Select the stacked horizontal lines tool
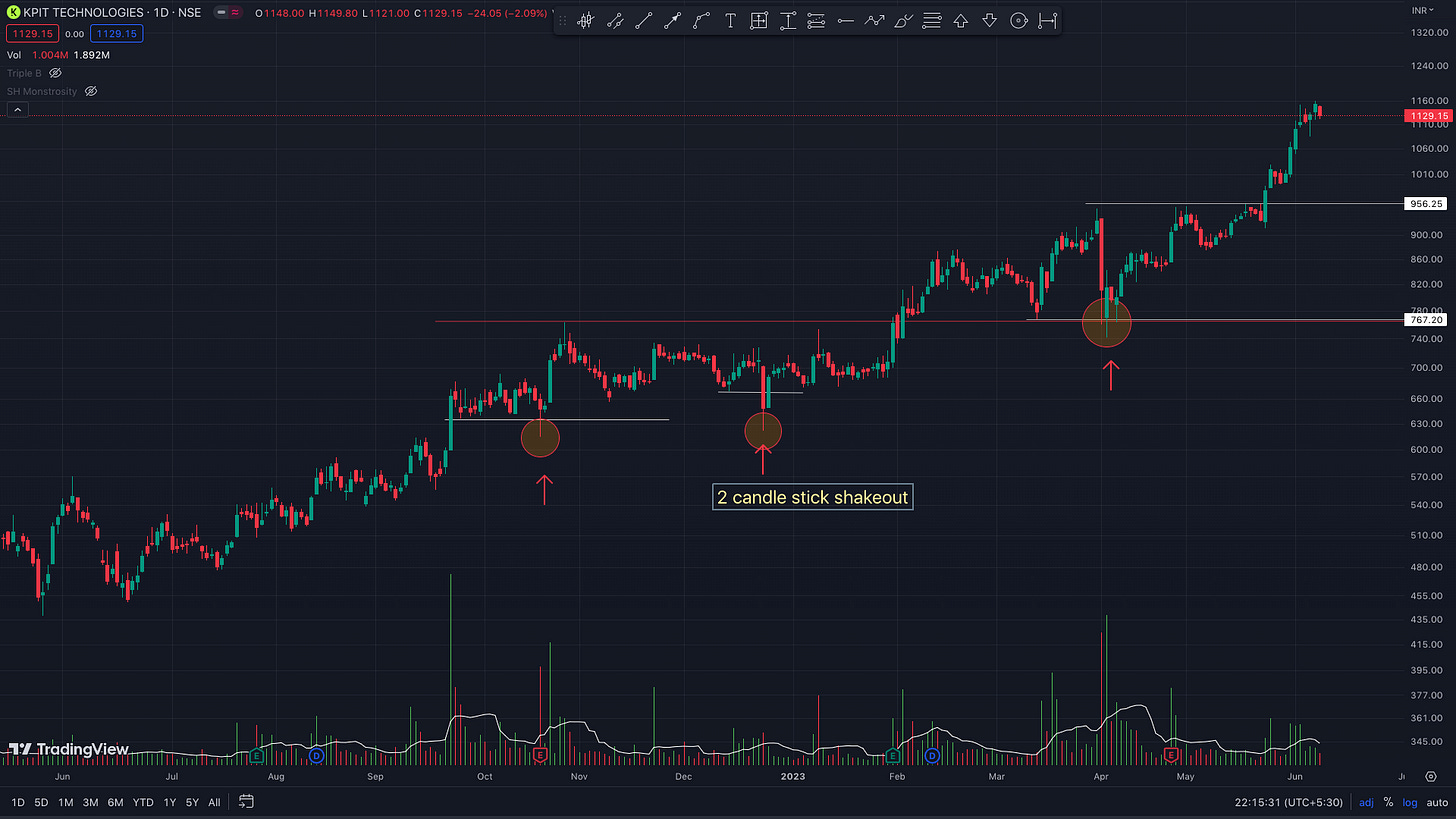 pyautogui.click(x=932, y=20)
